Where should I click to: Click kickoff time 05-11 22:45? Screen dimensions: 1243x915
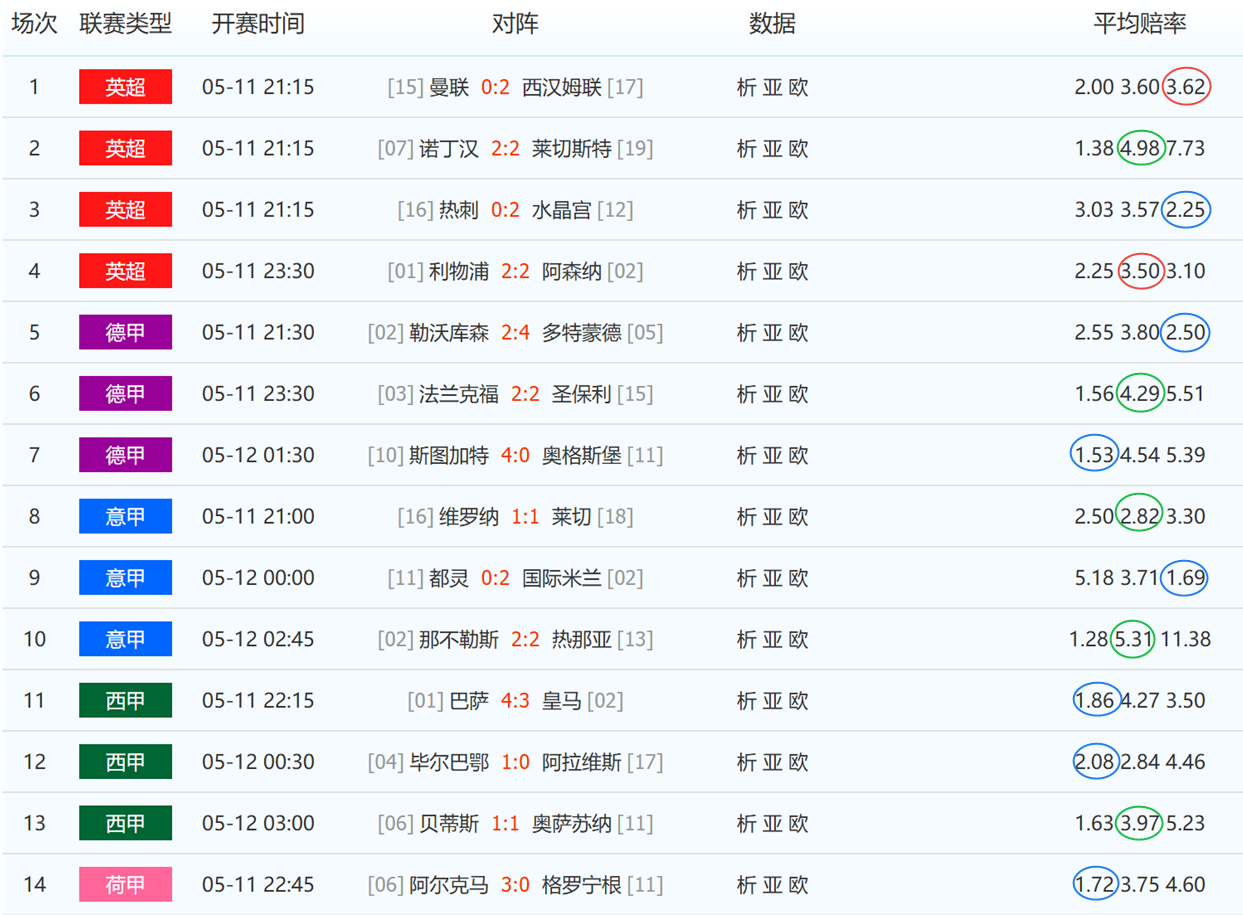(x=258, y=885)
